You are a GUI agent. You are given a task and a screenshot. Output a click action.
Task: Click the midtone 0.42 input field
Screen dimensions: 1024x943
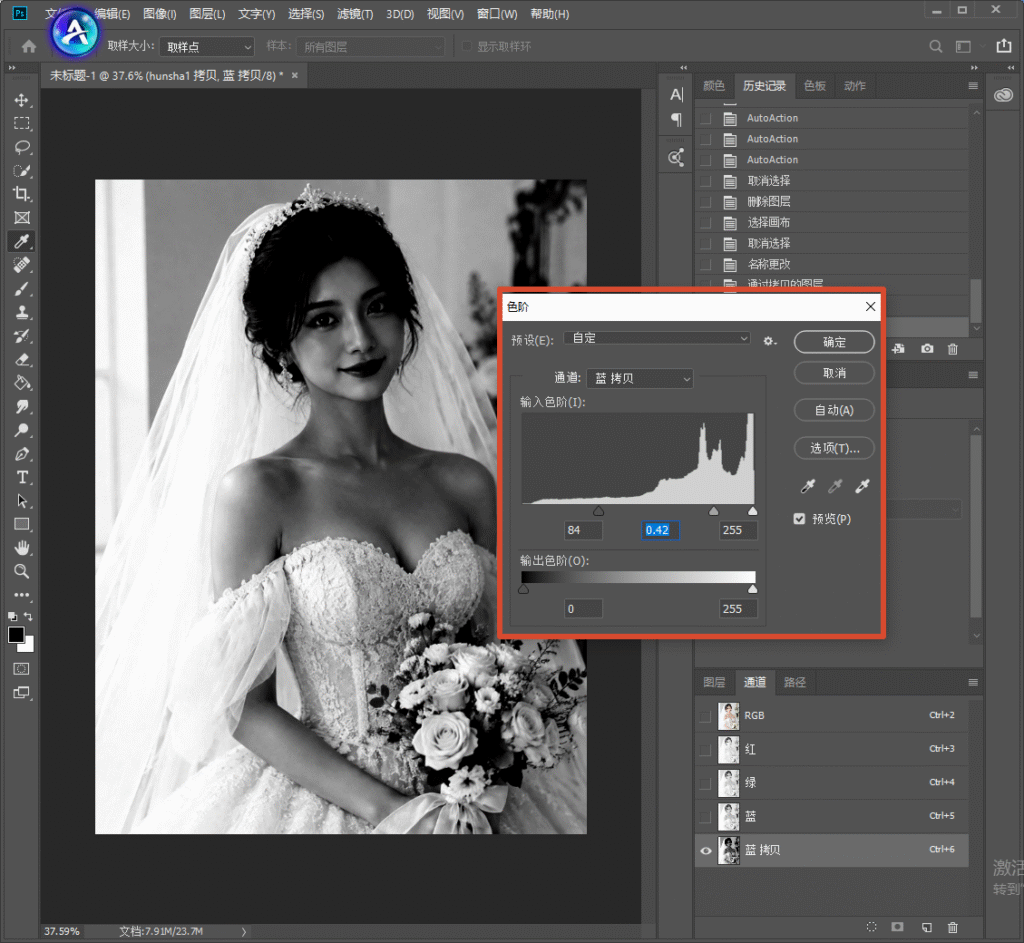[660, 530]
